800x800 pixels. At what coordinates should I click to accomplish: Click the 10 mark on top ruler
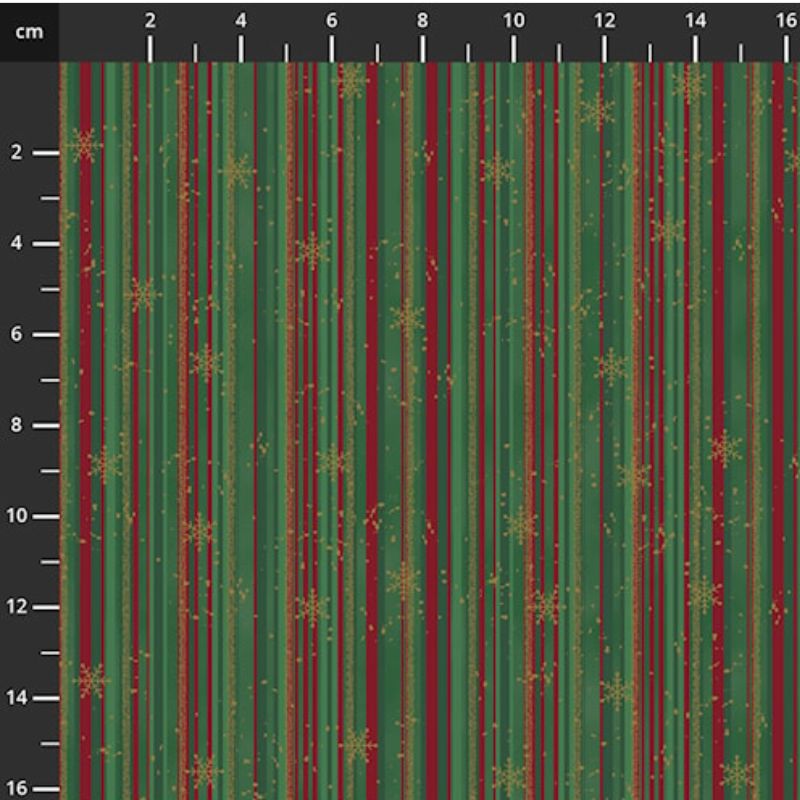(513, 21)
